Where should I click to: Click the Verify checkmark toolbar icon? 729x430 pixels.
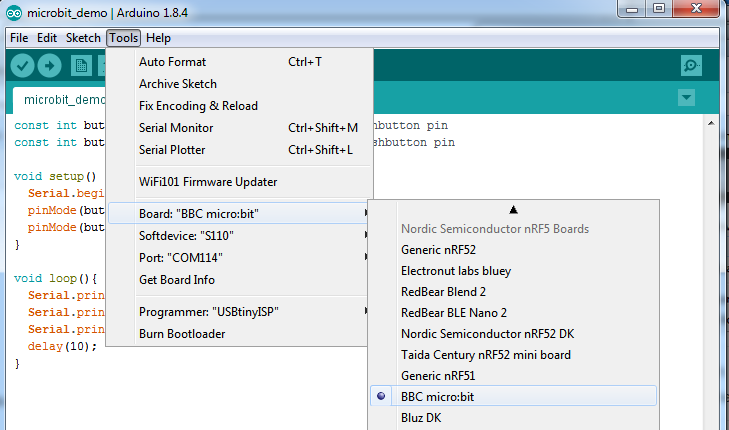tap(22, 66)
